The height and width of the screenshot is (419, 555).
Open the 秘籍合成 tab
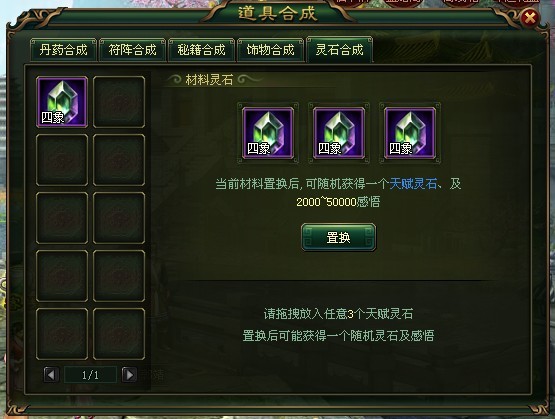pyautogui.click(x=201, y=50)
